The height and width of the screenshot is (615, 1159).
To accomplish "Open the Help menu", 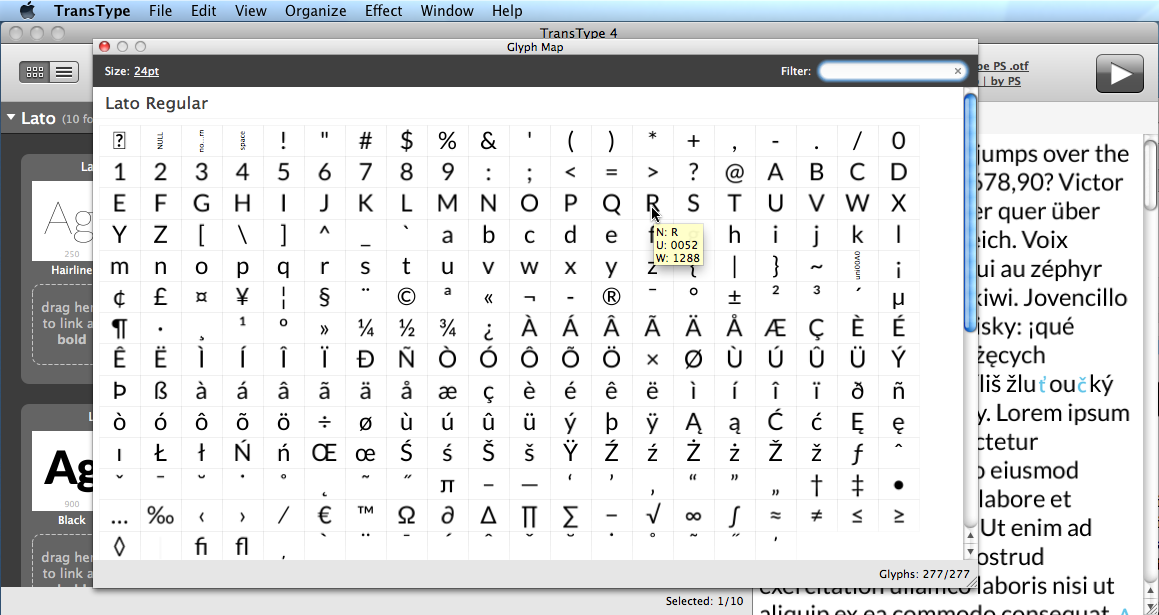I will coord(507,10).
